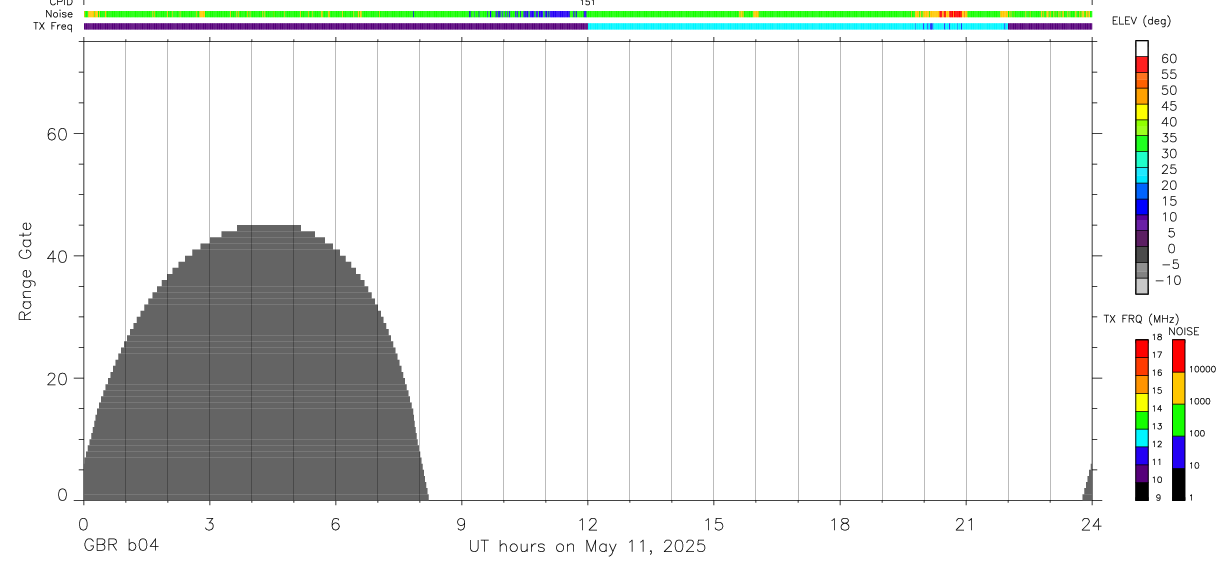
Task: Click the 'Range Gate' y-axis label
Action: pyautogui.click(x=27, y=271)
